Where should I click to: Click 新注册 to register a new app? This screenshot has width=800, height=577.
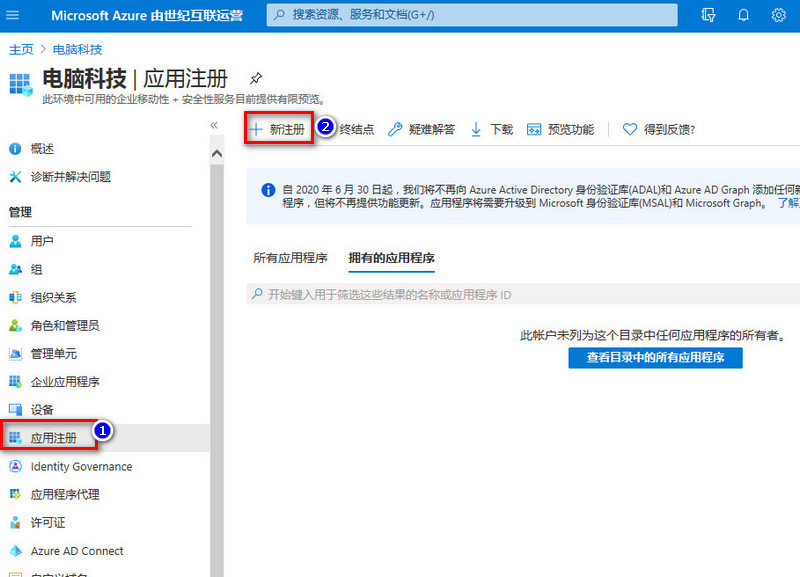[279, 129]
